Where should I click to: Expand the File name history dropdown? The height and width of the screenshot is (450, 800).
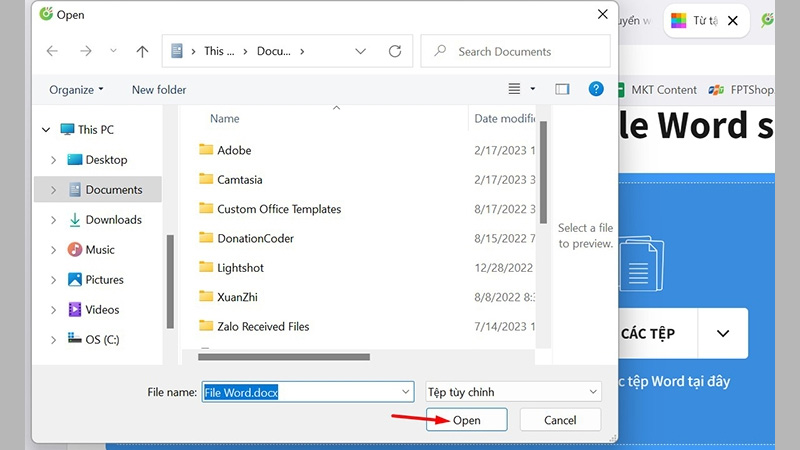pyautogui.click(x=405, y=392)
